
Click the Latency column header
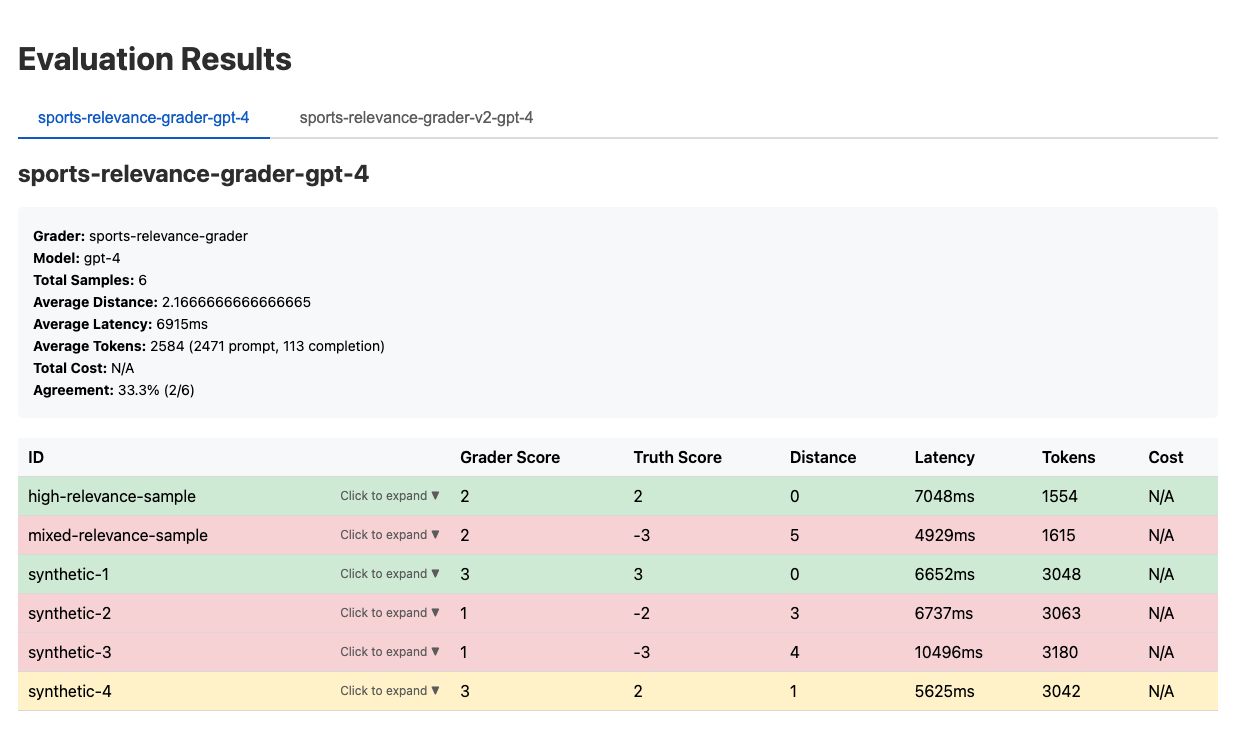pos(944,457)
